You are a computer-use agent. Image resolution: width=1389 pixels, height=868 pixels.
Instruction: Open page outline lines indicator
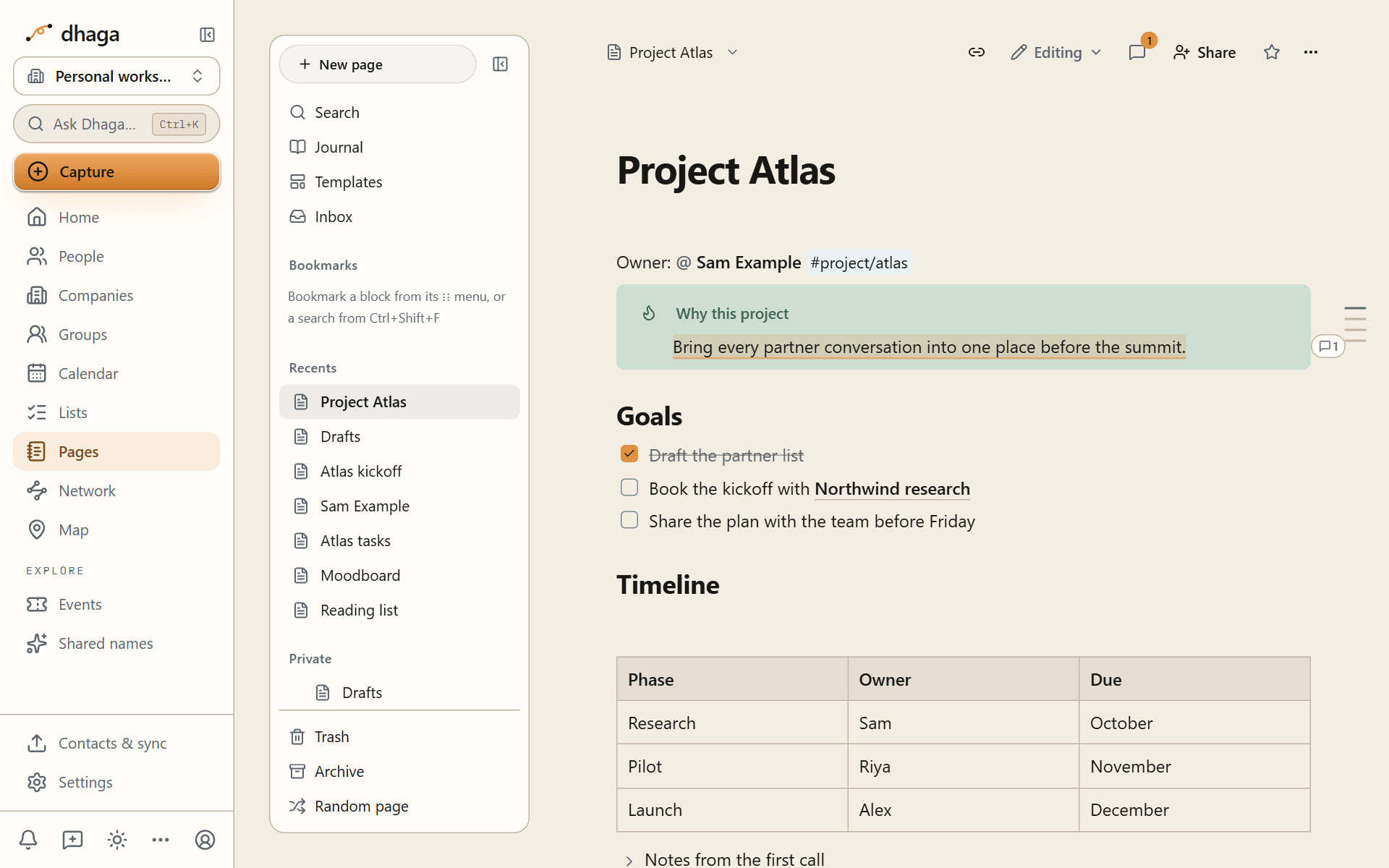point(1355,324)
